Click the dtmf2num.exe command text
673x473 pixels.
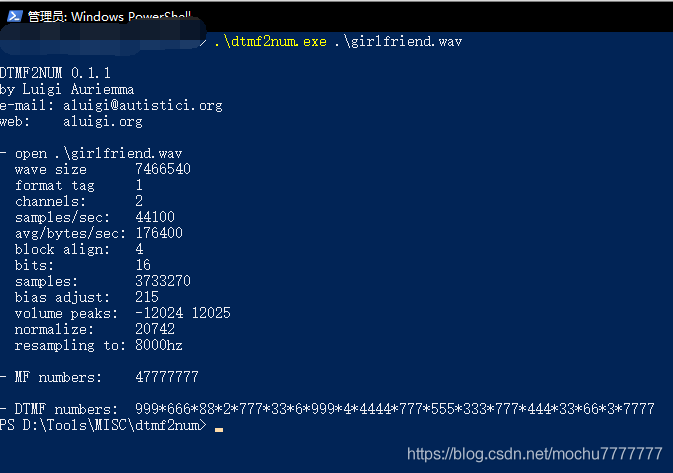(x=270, y=42)
